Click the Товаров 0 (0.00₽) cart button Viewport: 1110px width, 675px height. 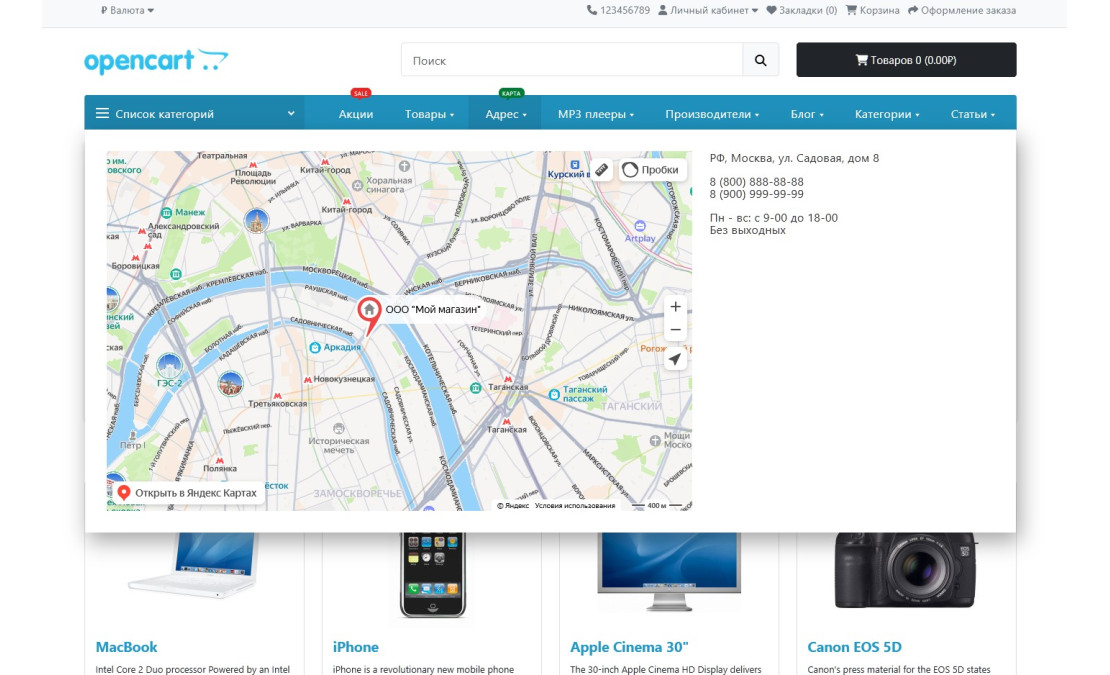point(906,59)
